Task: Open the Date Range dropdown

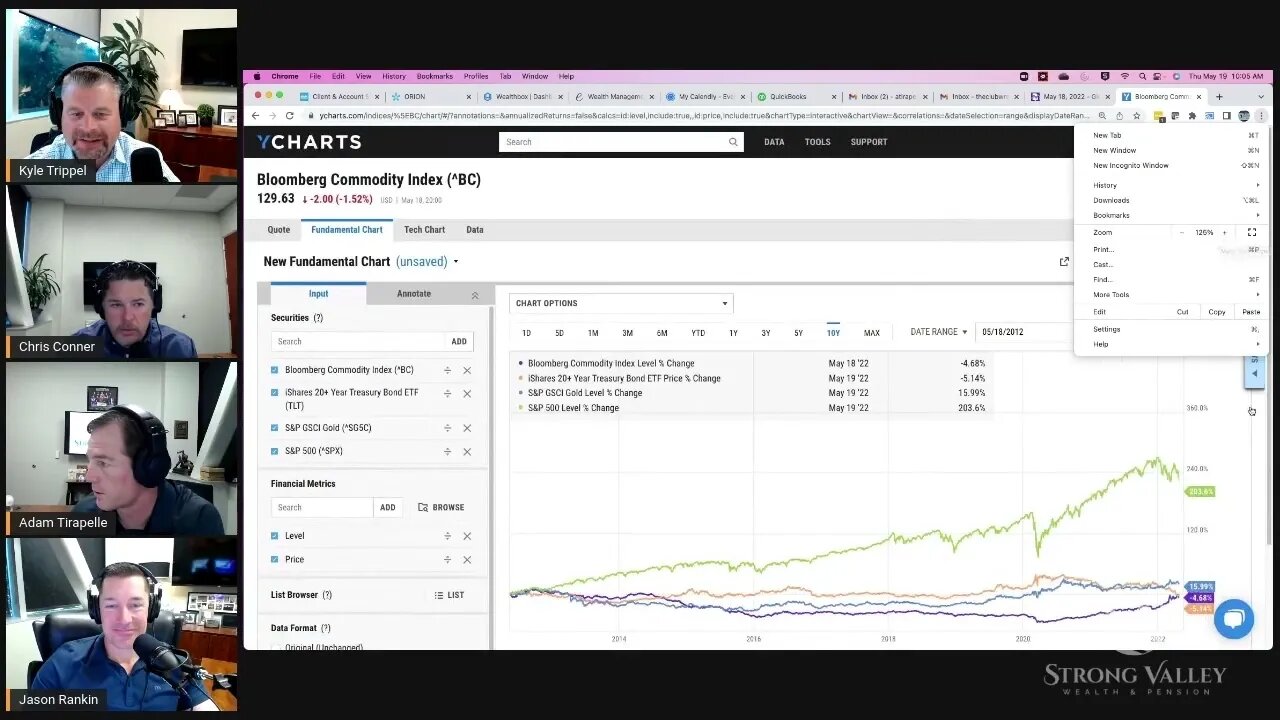Action: (938, 332)
